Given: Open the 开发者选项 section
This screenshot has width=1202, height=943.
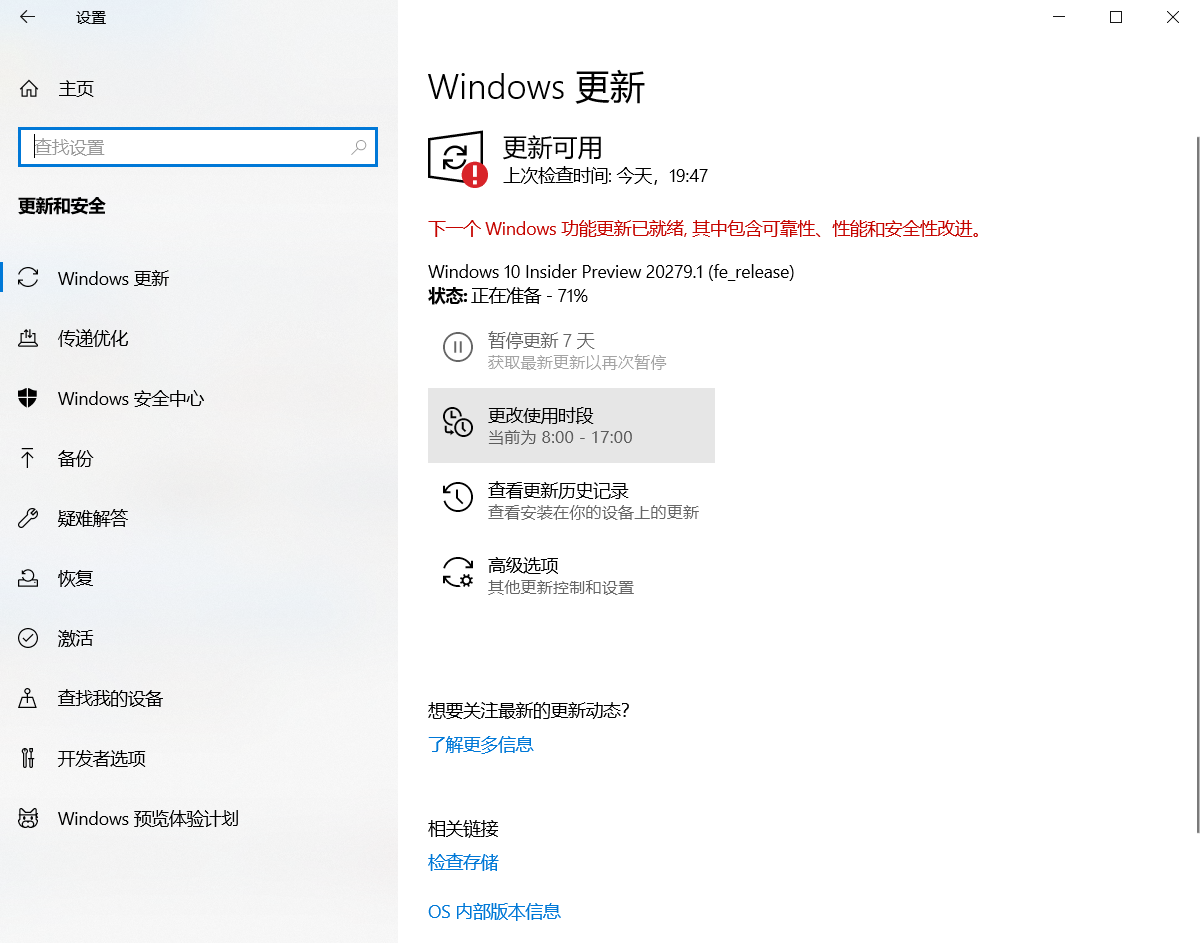Looking at the screenshot, I should (199, 758).
